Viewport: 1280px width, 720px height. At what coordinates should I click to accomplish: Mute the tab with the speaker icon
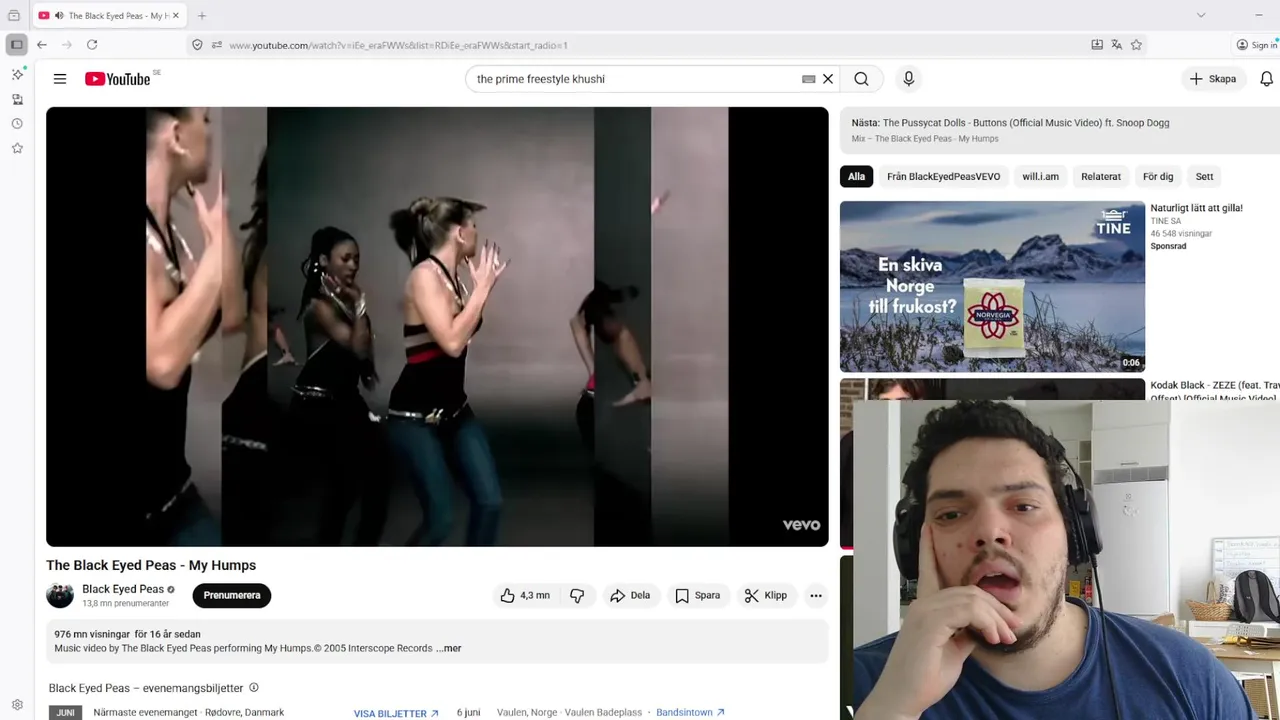pos(59,16)
